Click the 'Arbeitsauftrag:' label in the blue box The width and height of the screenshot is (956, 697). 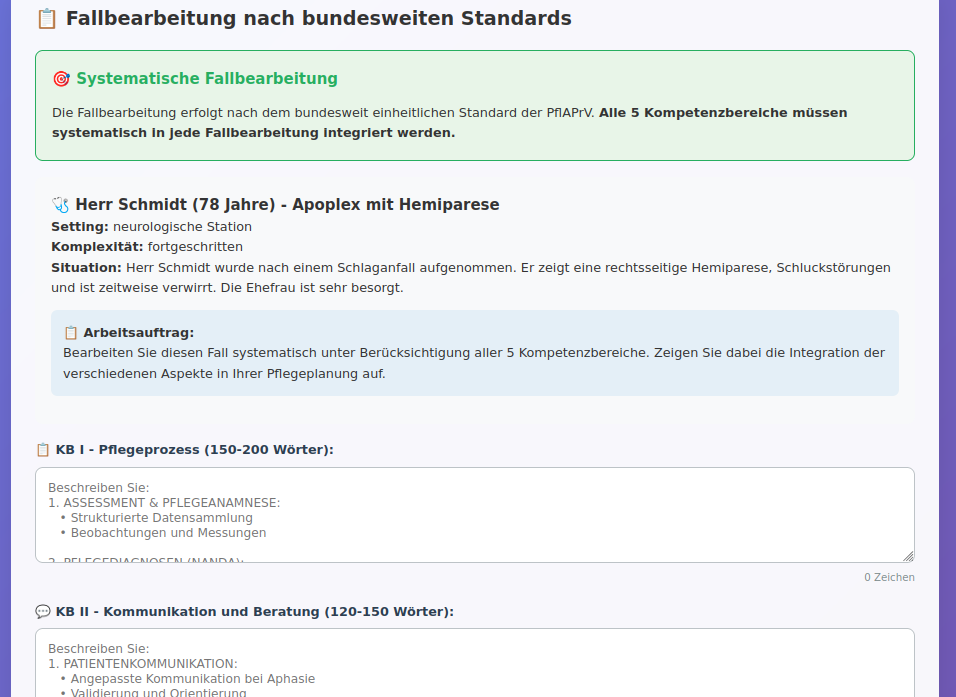138,333
